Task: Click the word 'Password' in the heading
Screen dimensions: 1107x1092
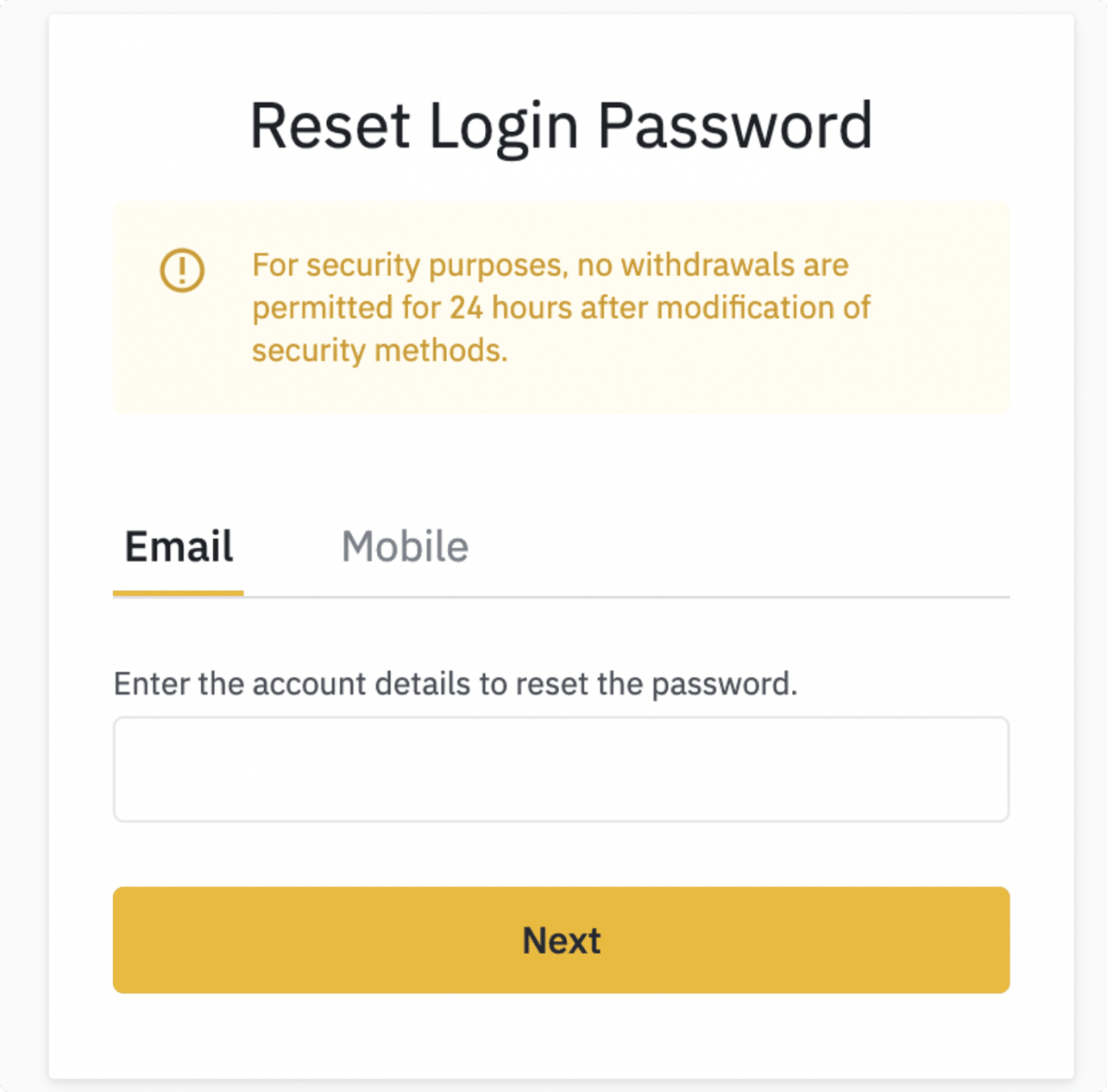Action: (x=735, y=126)
